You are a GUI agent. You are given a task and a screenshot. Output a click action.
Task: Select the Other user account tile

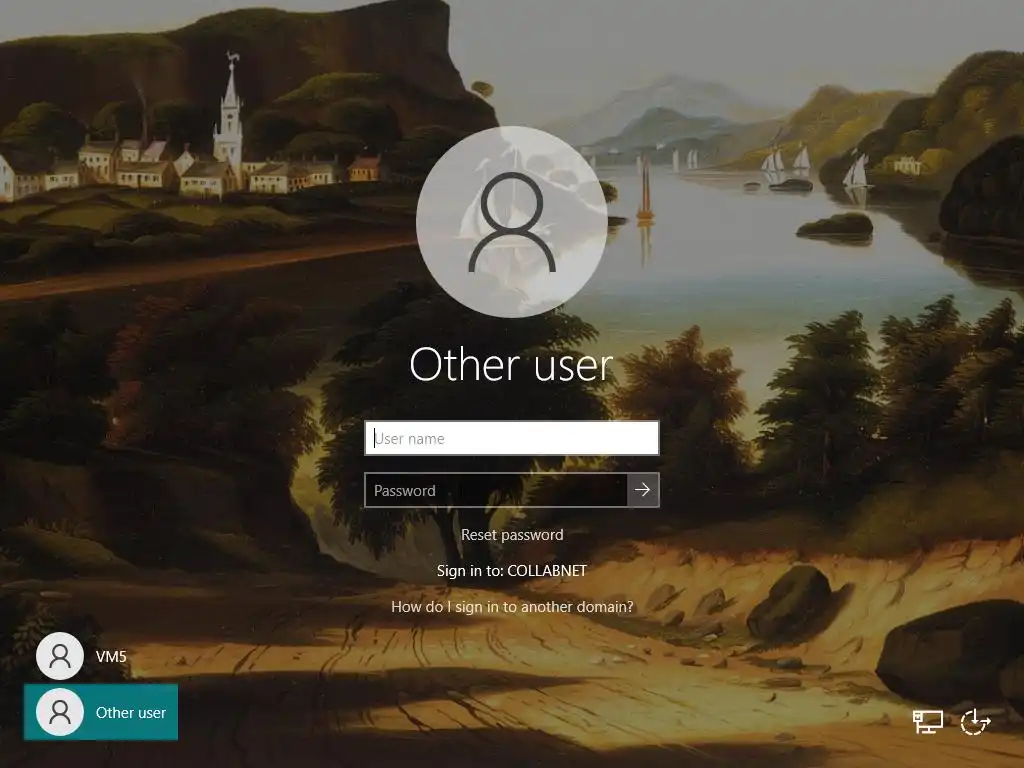[101, 712]
